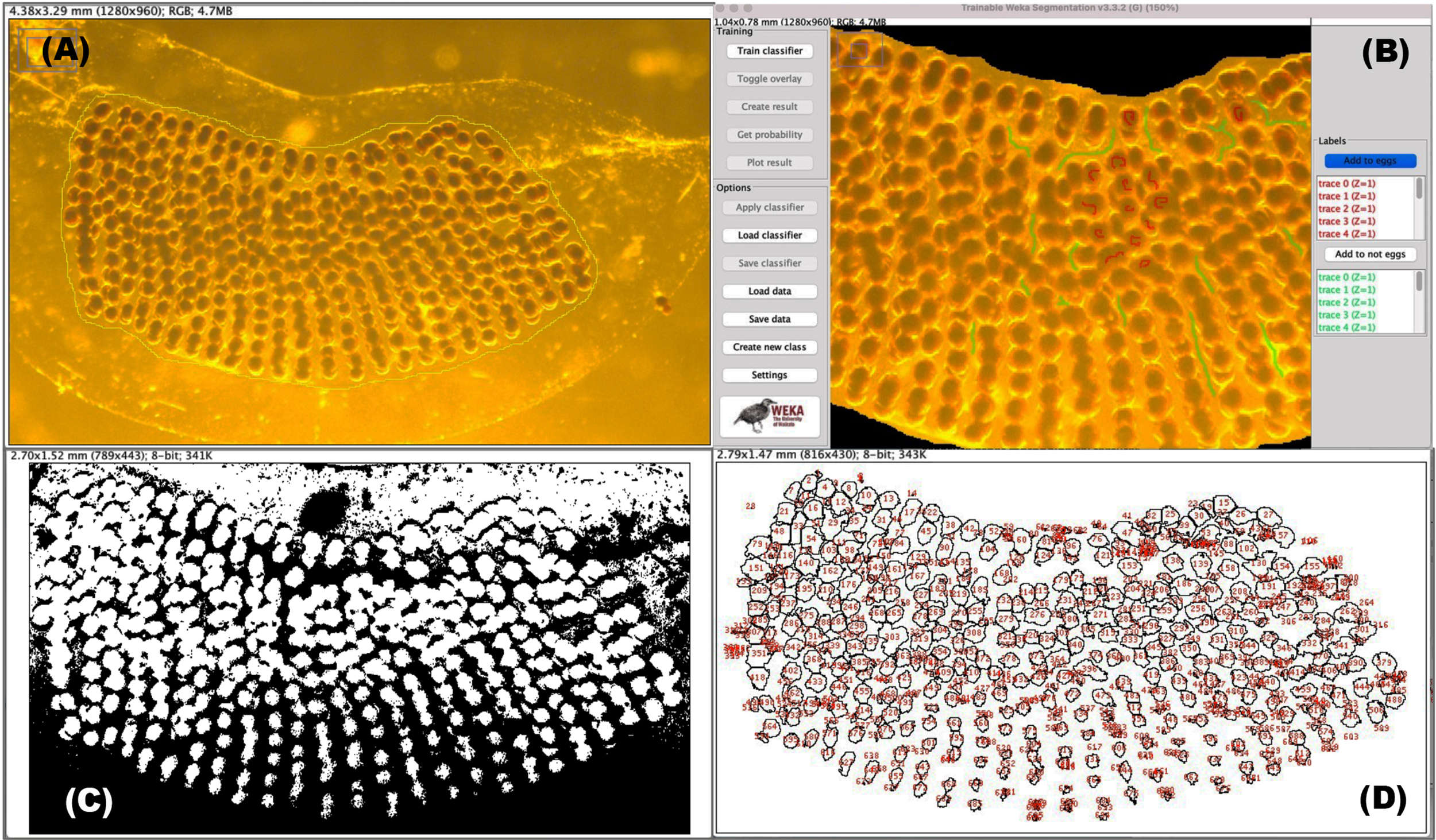
Task: Apply the trained classifier
Action: (770, 208)
